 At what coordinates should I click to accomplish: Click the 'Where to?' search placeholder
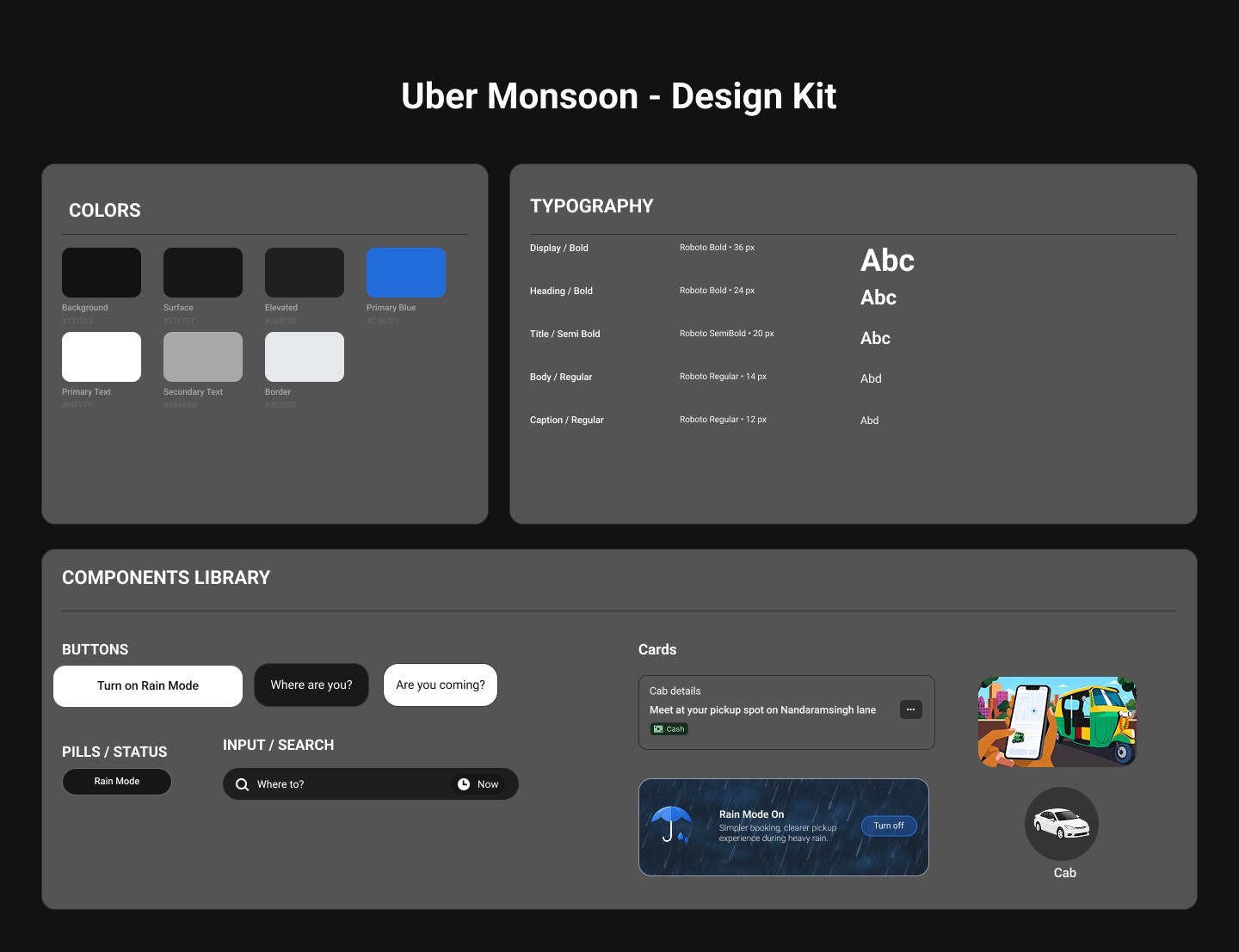click(x=280, y=784)
